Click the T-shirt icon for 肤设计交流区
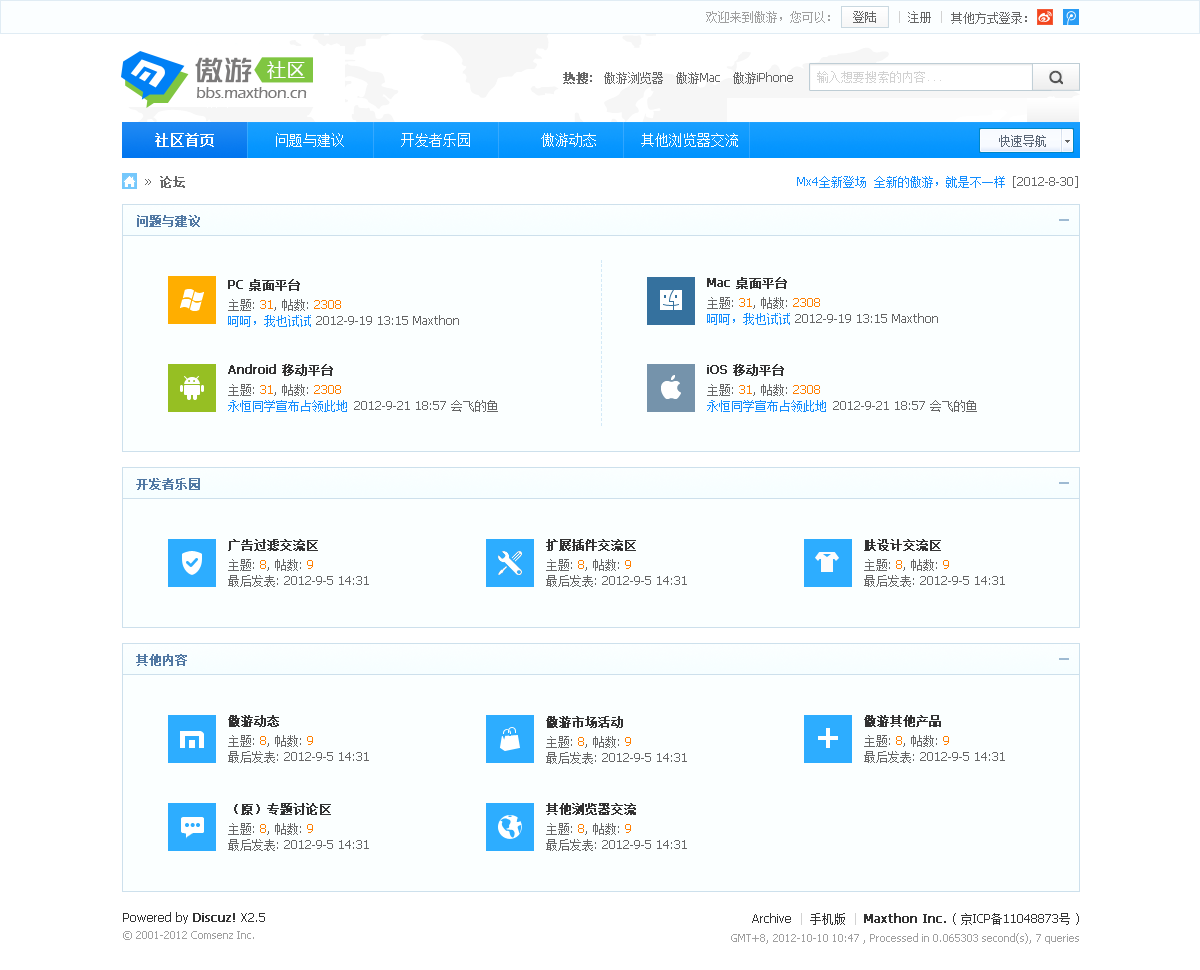Screen dimensions: 1200x970 click(828, 563)
